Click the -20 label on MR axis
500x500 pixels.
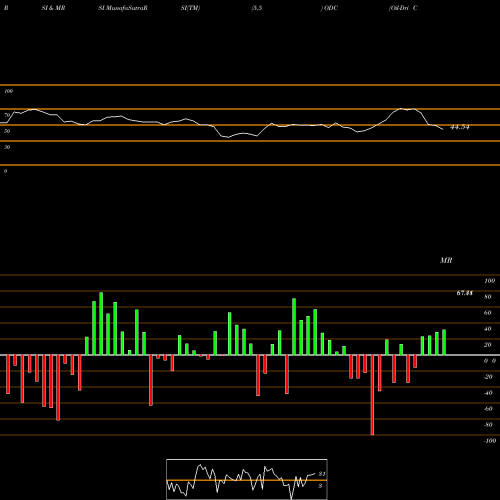pyautogui.click(x=488, y=377)
